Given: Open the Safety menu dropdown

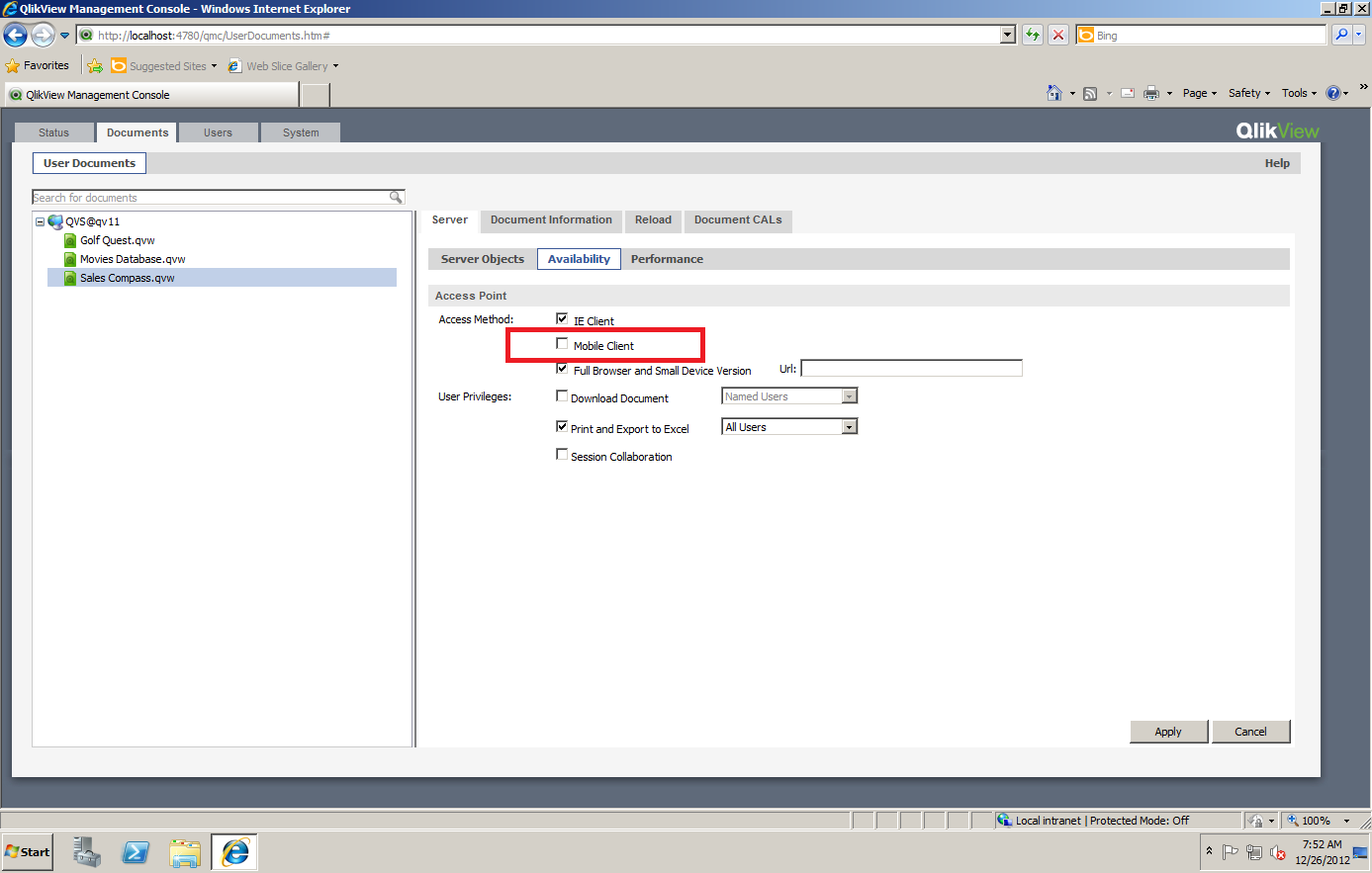Looking at the screenshot, I should click(x=1249, y=93).
